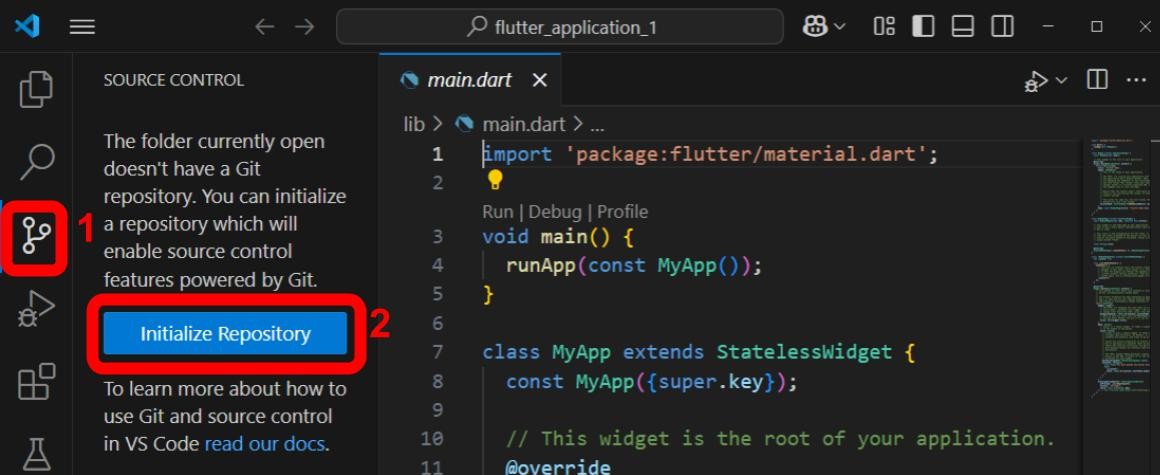Open the Customize Layout button
The width and height of the screenshot is (1160, 475).
pos(884,27)
